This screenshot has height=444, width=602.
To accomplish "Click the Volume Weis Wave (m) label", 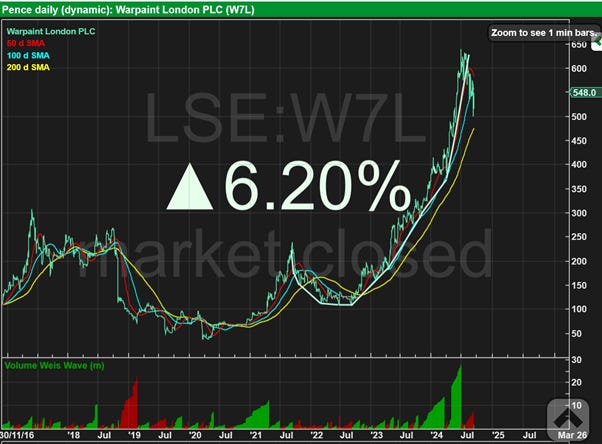I will coord(54,365).
